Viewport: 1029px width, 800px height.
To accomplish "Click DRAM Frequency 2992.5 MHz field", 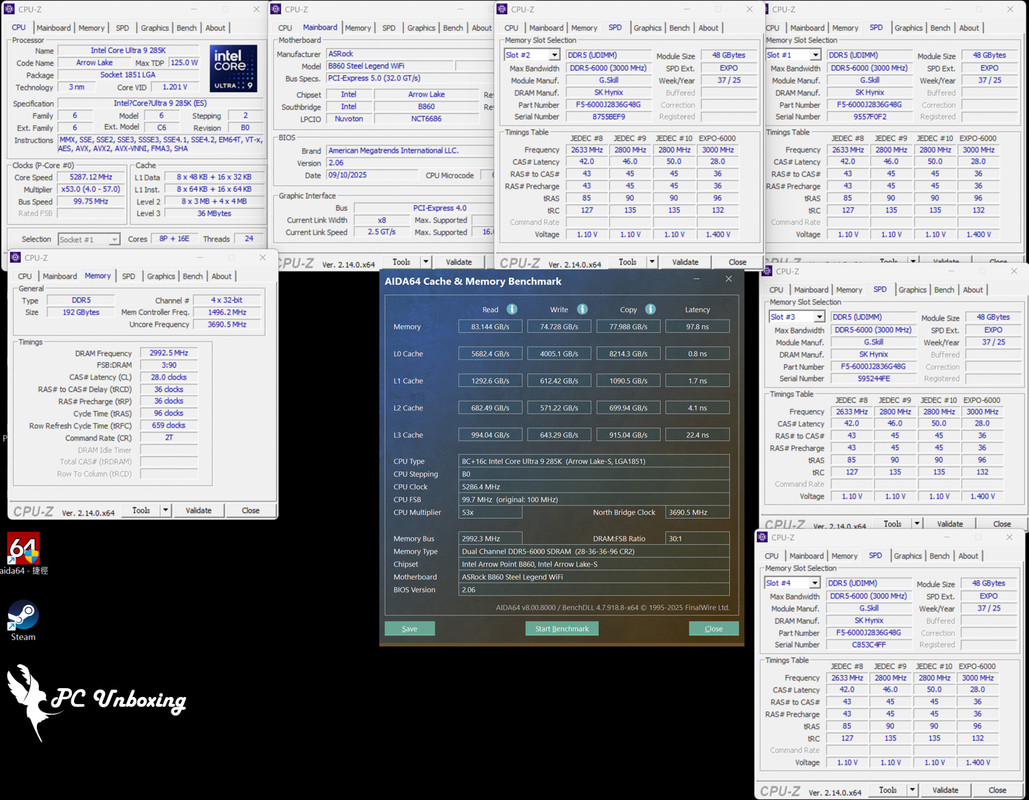I will pyautogui.click(x=169, y=353).
